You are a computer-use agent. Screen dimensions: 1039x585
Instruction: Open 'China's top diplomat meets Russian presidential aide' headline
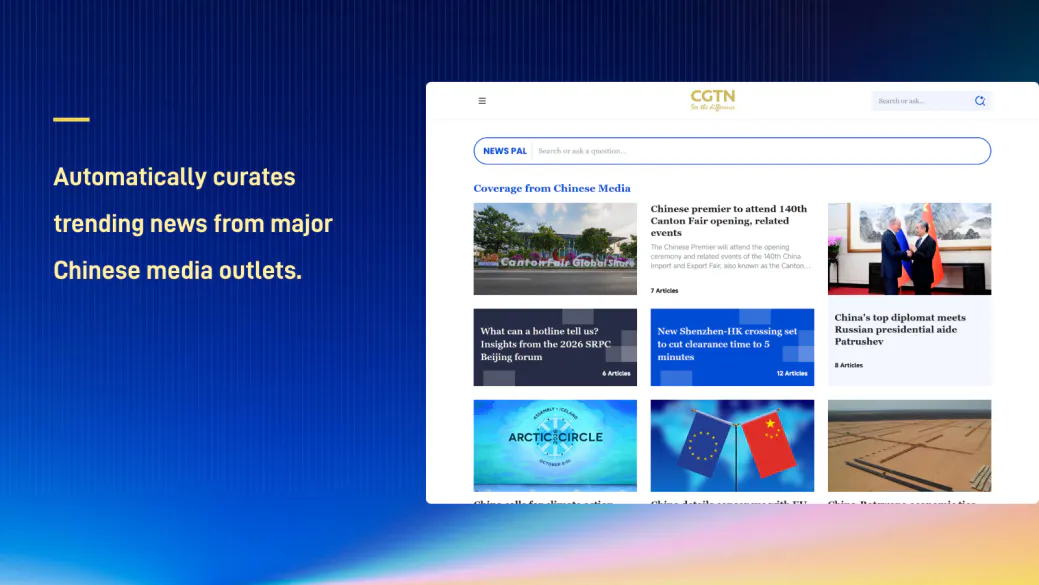pos(900,329)
